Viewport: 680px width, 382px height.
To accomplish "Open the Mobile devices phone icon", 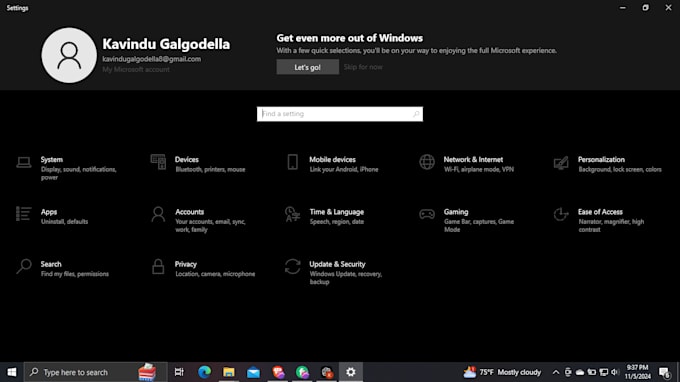I will point(292,162).
